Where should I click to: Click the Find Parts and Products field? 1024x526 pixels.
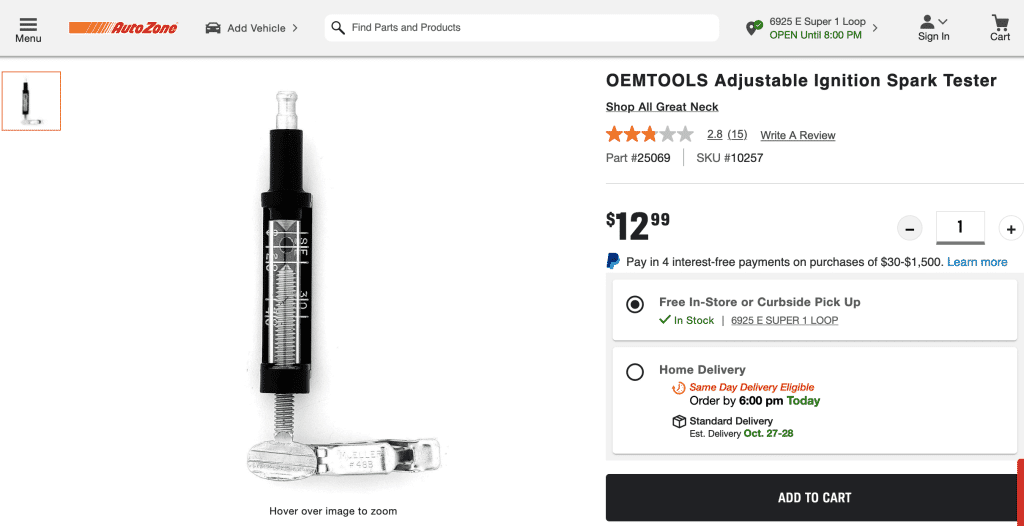tap(530, 28)
